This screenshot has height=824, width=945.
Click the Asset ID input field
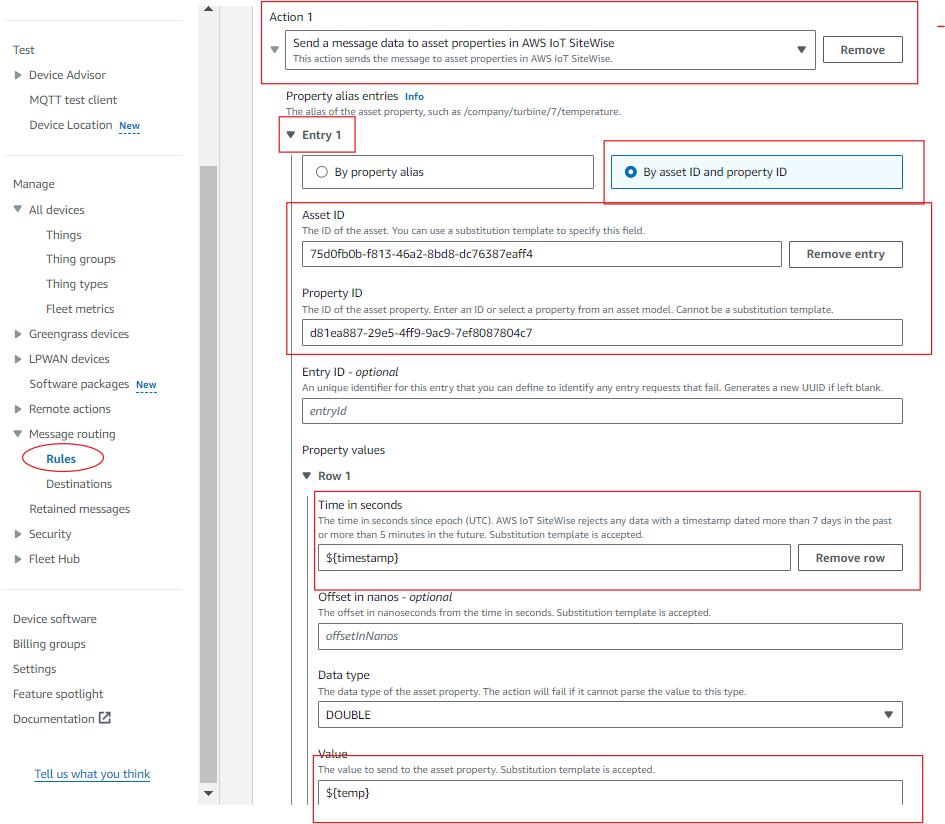point(542,254)
